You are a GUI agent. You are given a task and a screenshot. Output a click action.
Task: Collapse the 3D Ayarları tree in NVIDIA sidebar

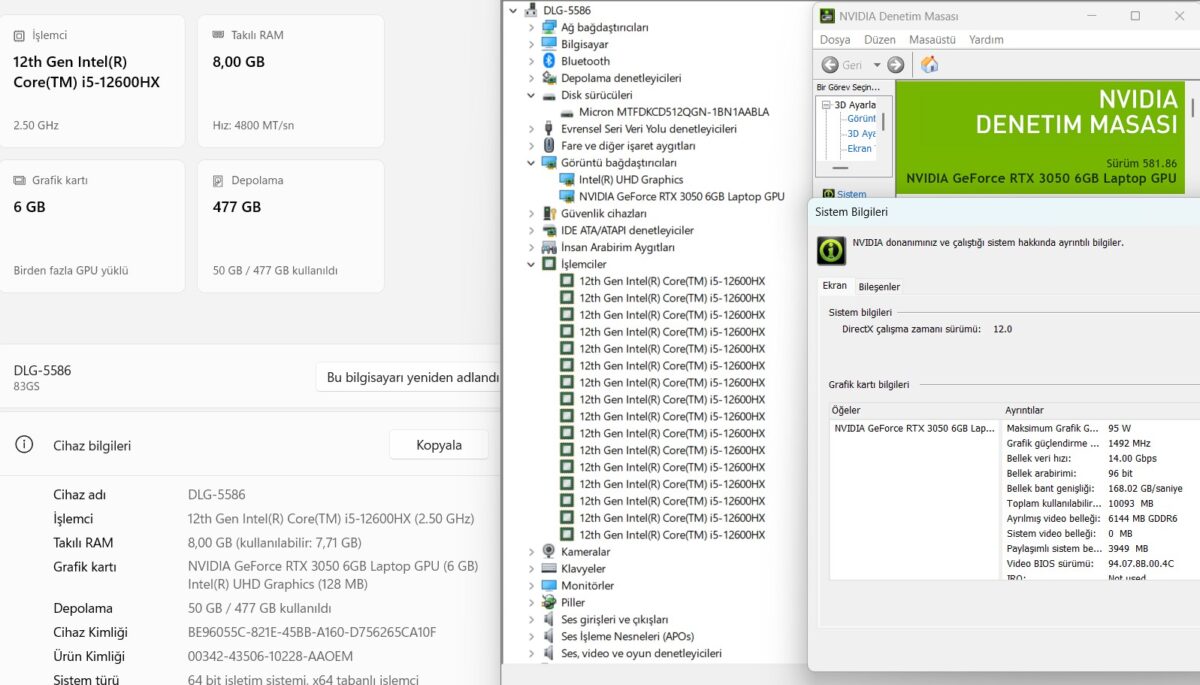[826, 105]
